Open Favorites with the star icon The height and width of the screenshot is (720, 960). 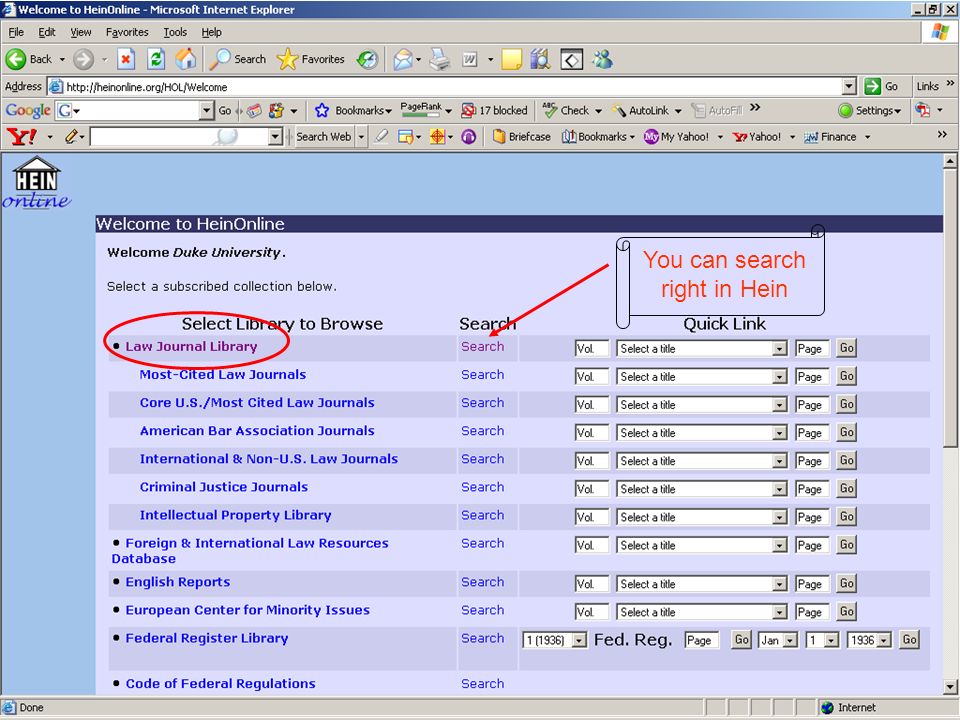311,59
